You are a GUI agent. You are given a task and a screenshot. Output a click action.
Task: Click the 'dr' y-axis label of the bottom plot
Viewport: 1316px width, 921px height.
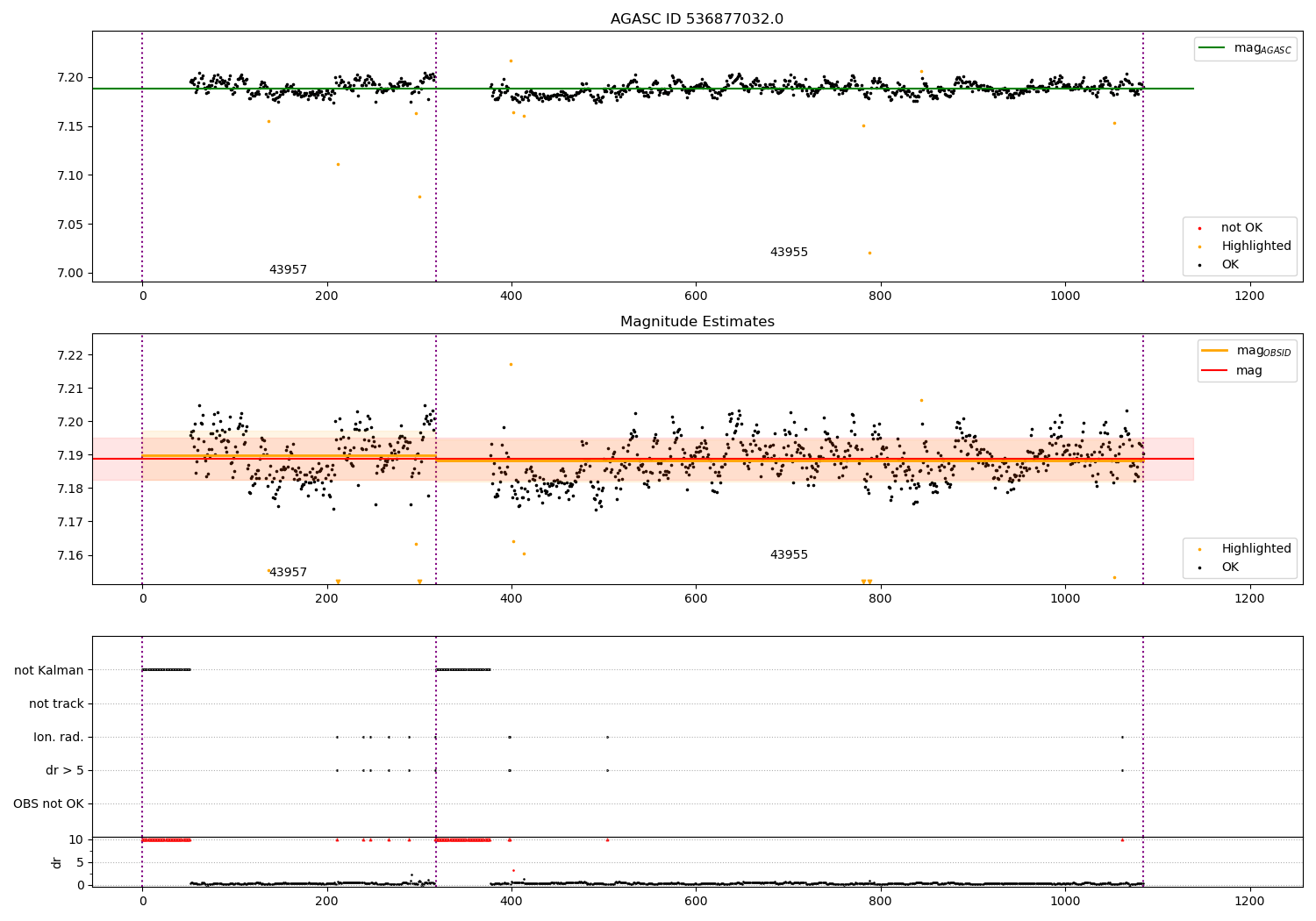tap(57, 862)
